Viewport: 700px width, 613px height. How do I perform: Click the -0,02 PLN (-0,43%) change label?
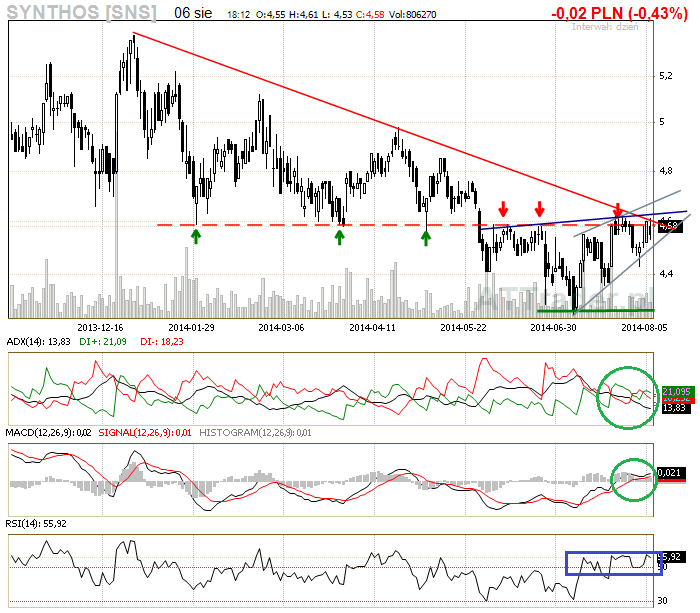(x=620, y=13)
